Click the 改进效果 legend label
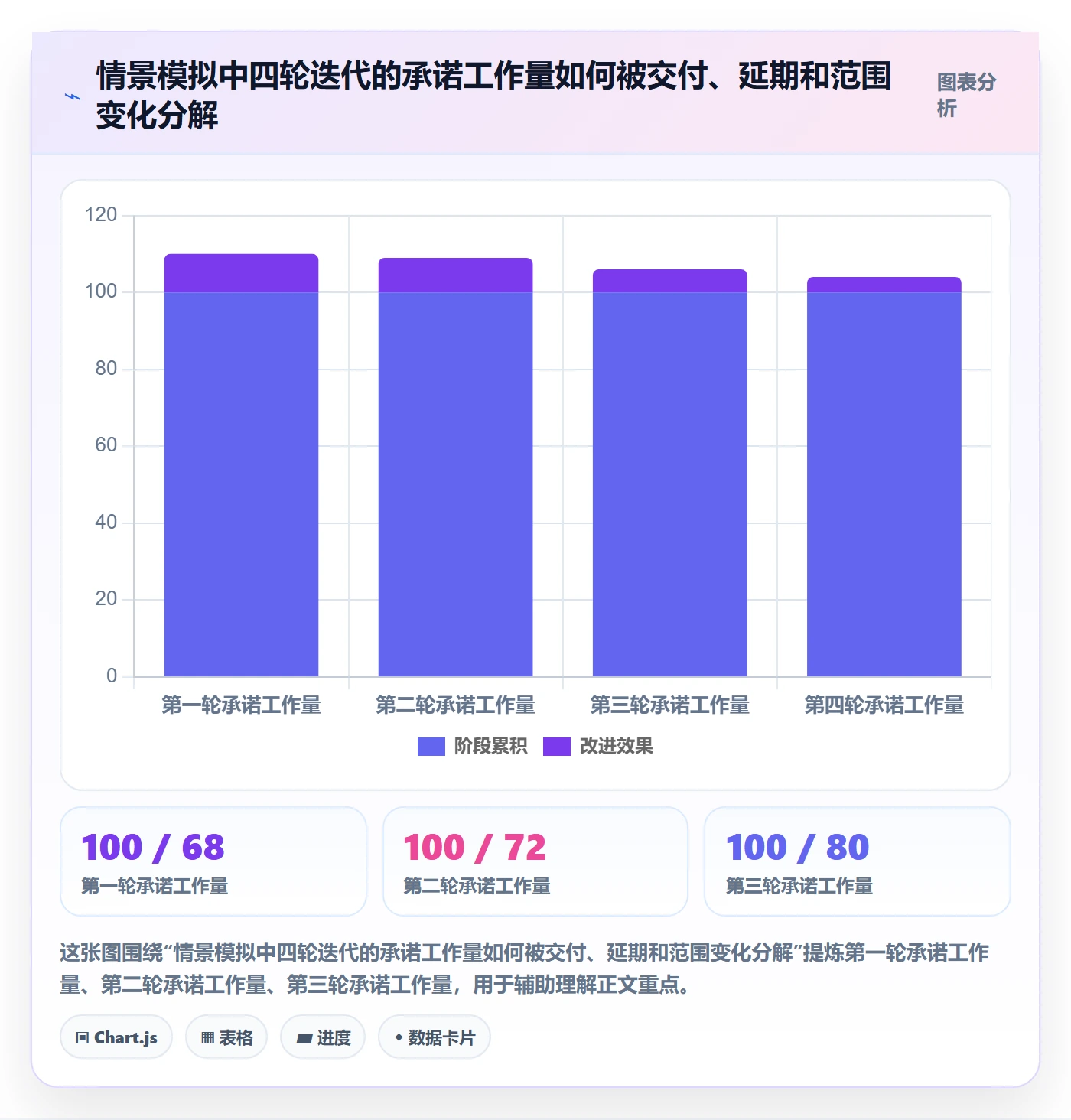Screen dimensions: 1071x1120 [616, 746]
